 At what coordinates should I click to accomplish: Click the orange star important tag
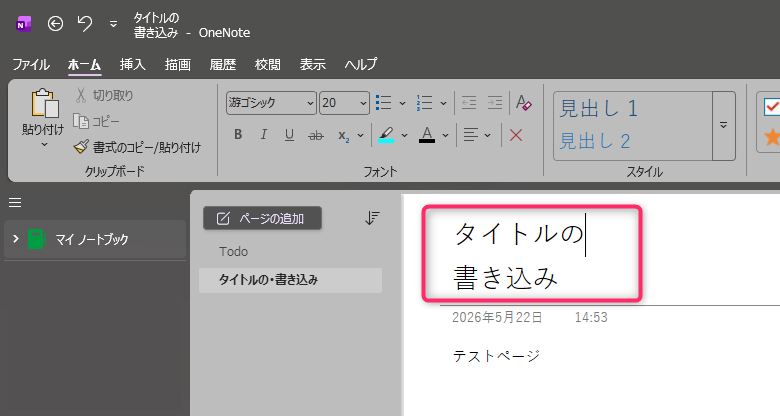[772, 137]
